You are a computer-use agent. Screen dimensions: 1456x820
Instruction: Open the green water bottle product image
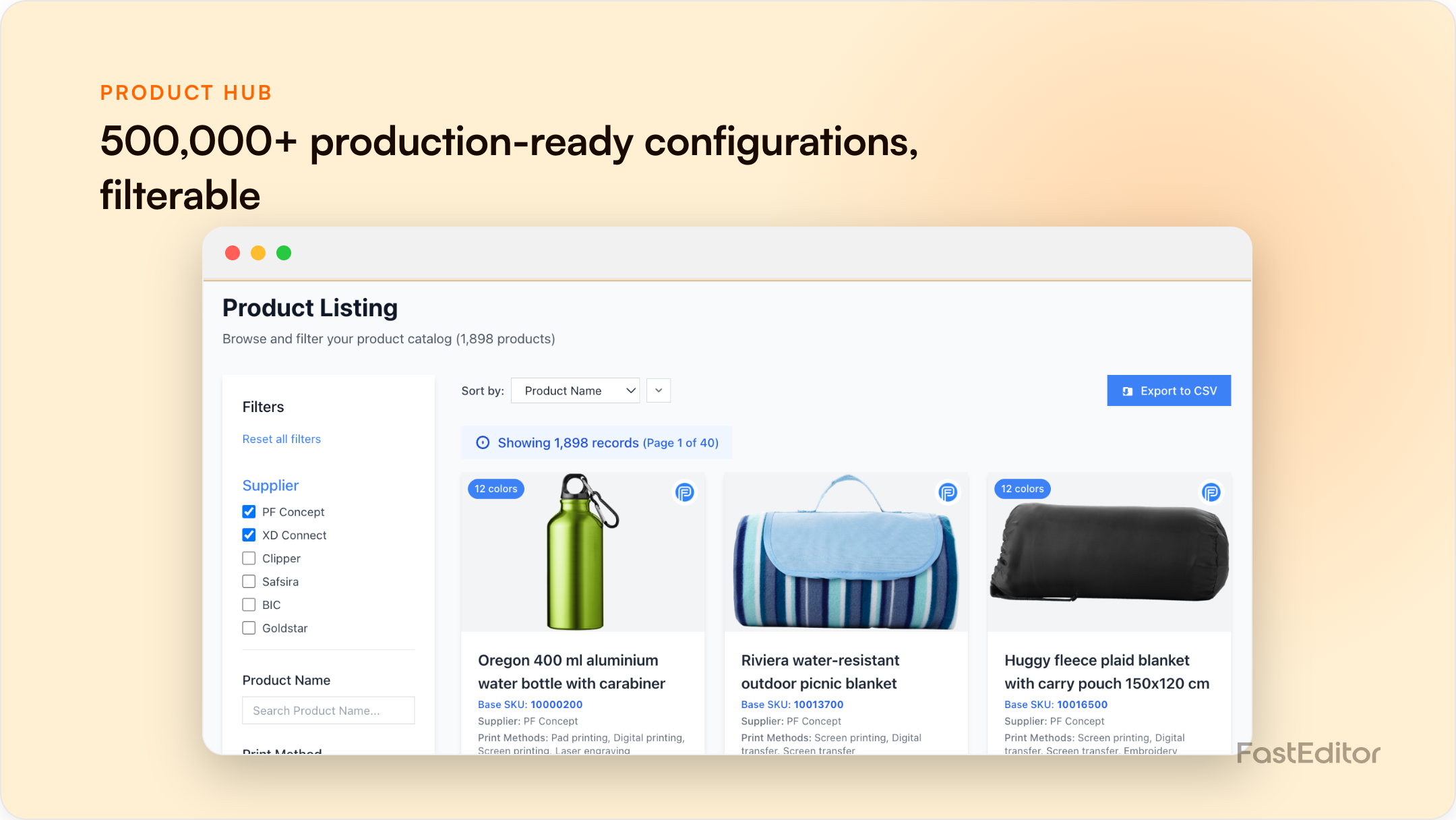(582, 552)
